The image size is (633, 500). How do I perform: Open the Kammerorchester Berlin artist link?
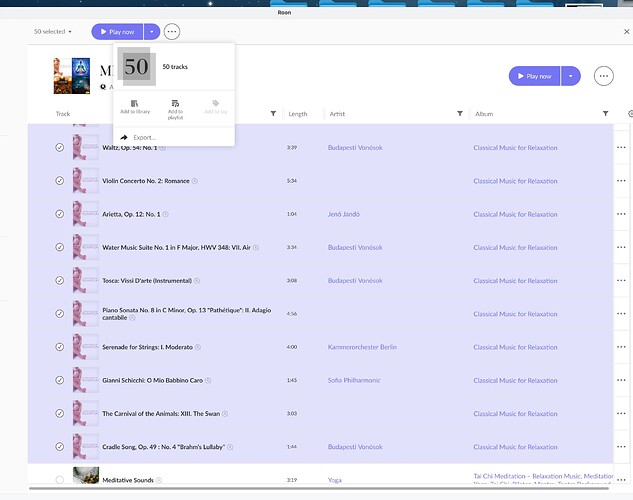point(362,347)
